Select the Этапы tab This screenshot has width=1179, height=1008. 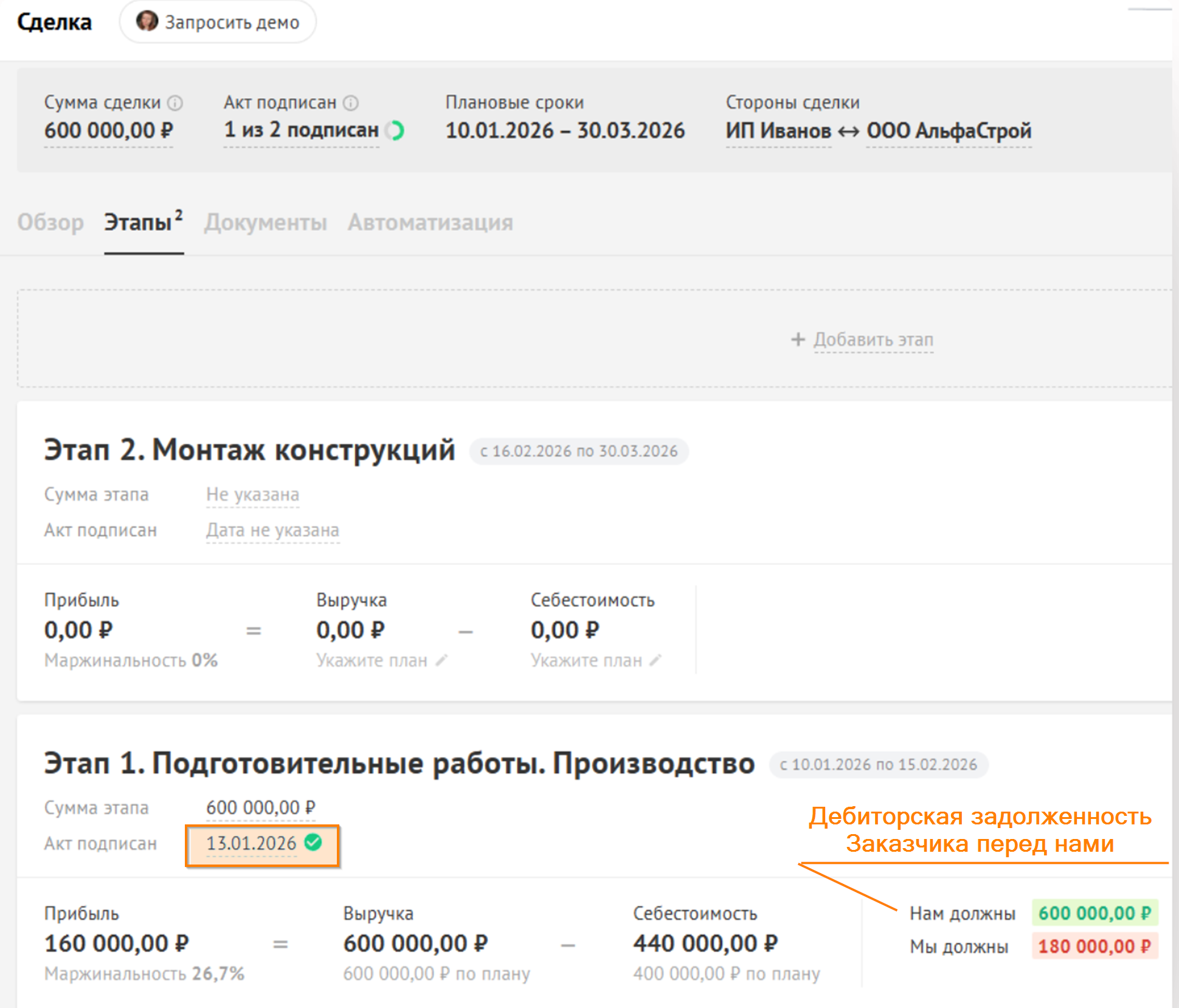coord(139,223)
